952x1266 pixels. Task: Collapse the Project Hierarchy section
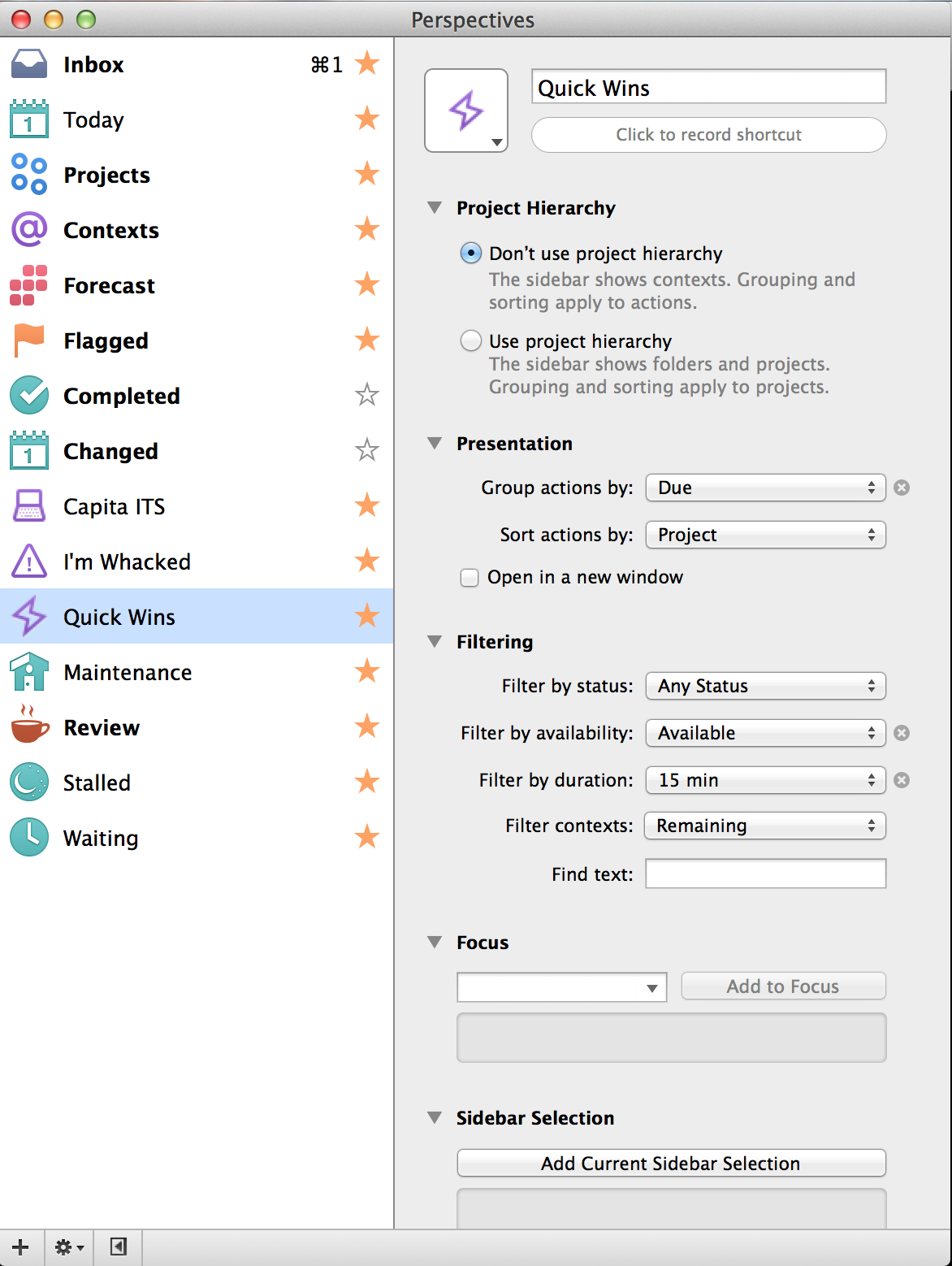coord(435,208)
